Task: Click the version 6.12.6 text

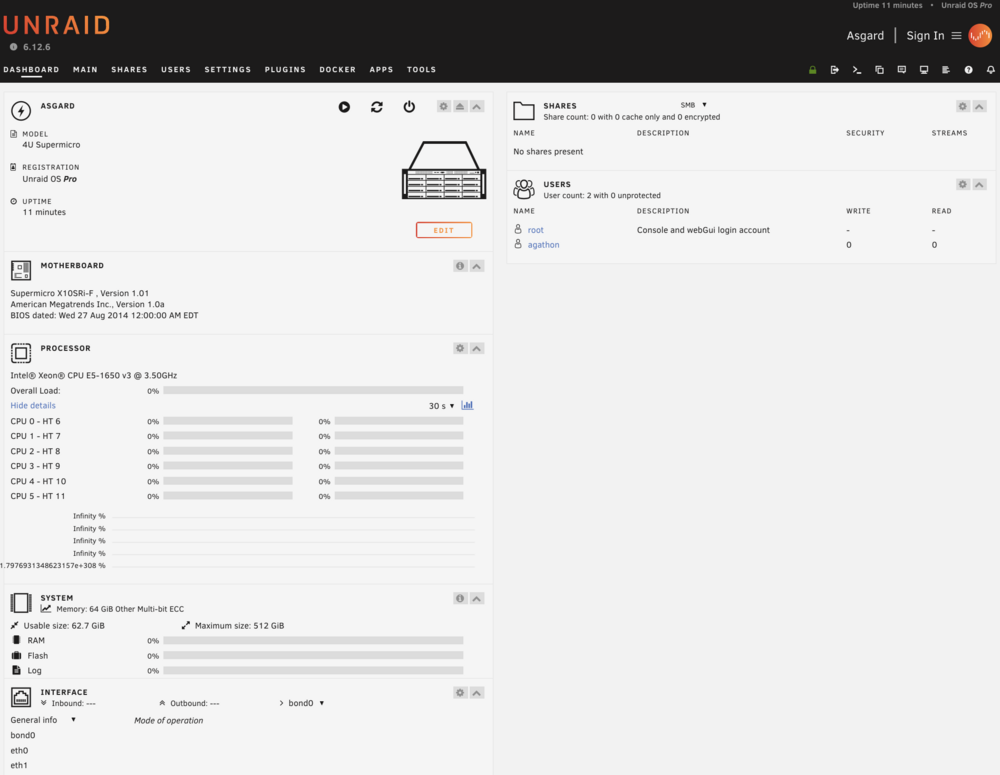Action: 36,47
